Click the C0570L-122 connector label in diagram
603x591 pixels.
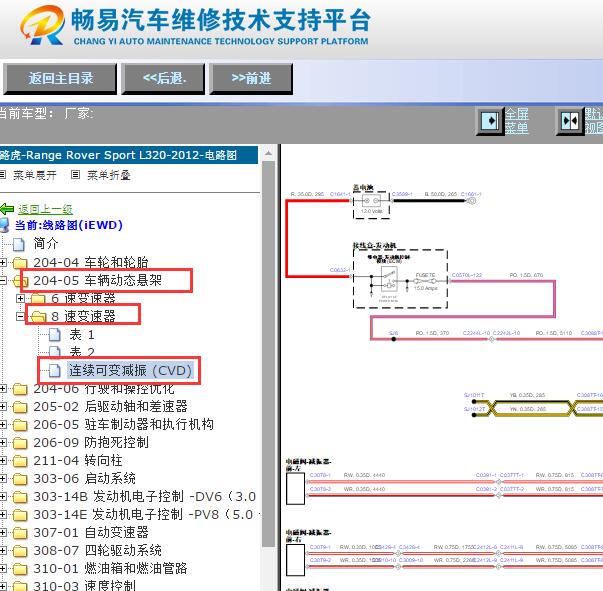pos(467,275)
